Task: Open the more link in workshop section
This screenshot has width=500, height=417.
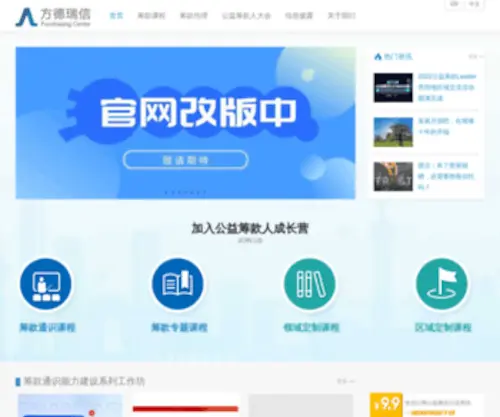Action: tap(346, 381)
